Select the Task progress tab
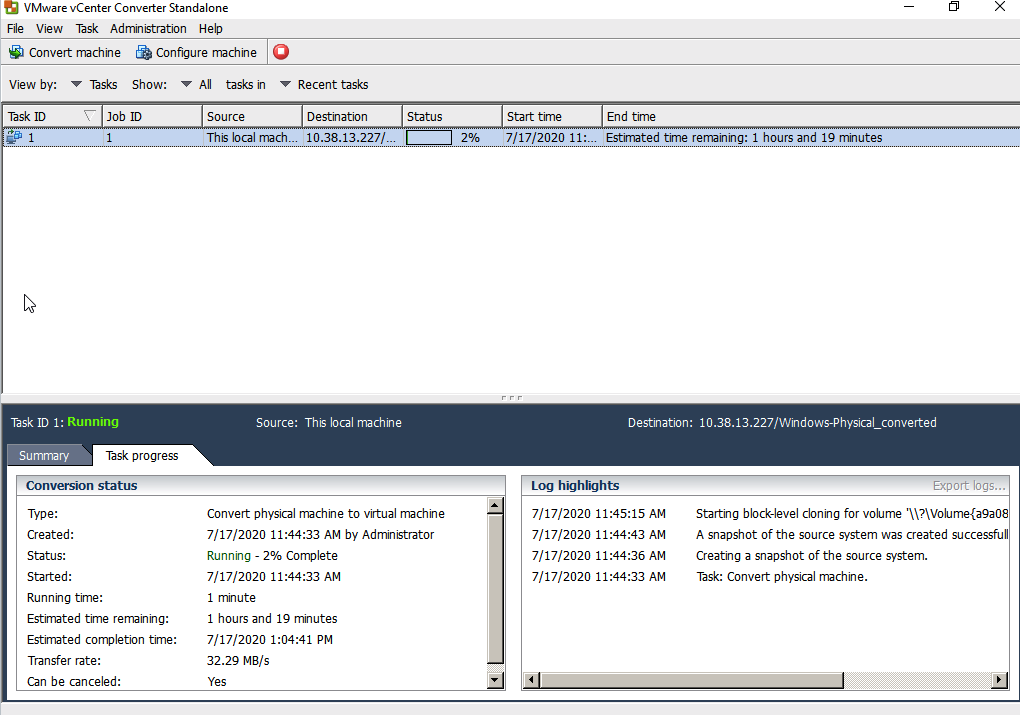Viewport: 1020px width, 715px height. click(x=142, y=456)
